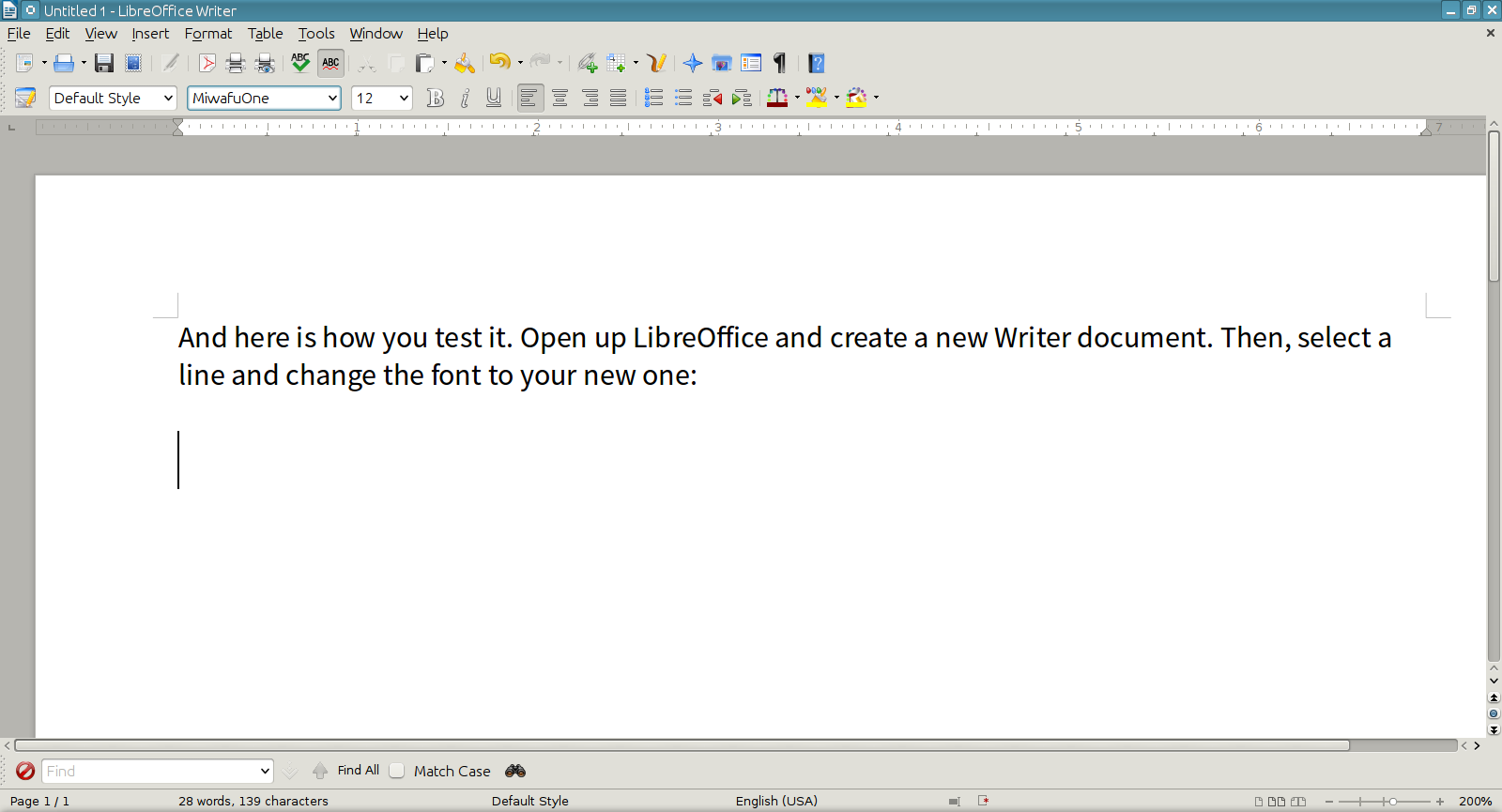The width and height of the screenshot is (1502, 812).
Task: Open the Default Style paragraph style dropdown
Action: coord(169,98)
